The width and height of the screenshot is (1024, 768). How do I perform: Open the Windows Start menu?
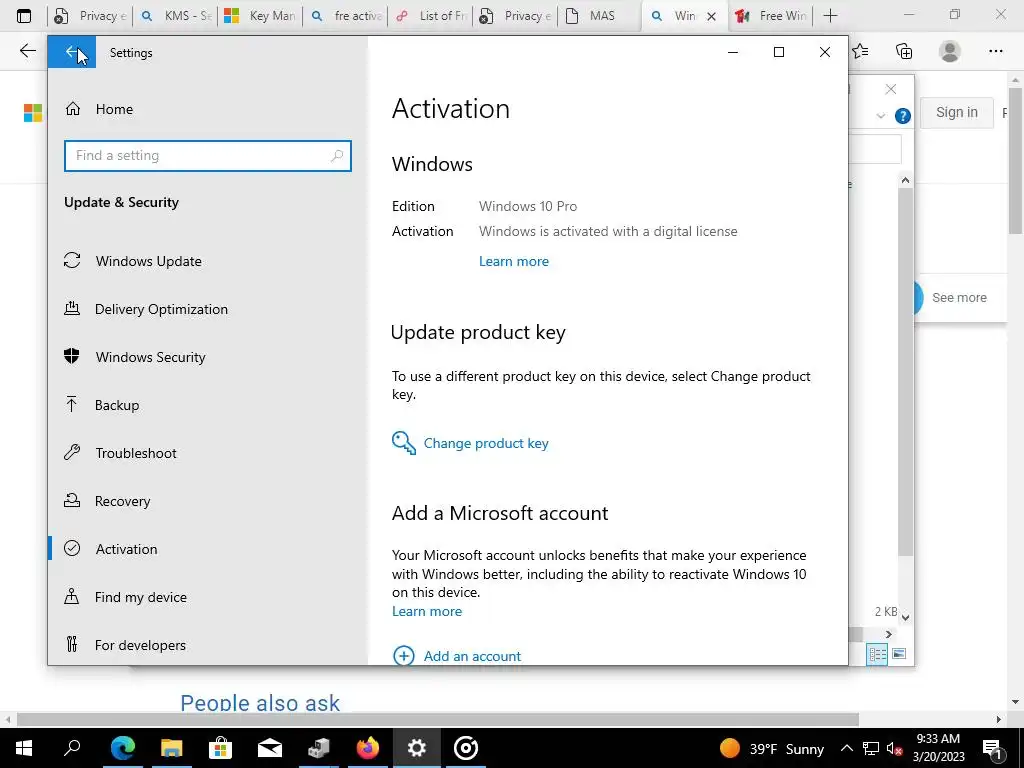point(24,748)
